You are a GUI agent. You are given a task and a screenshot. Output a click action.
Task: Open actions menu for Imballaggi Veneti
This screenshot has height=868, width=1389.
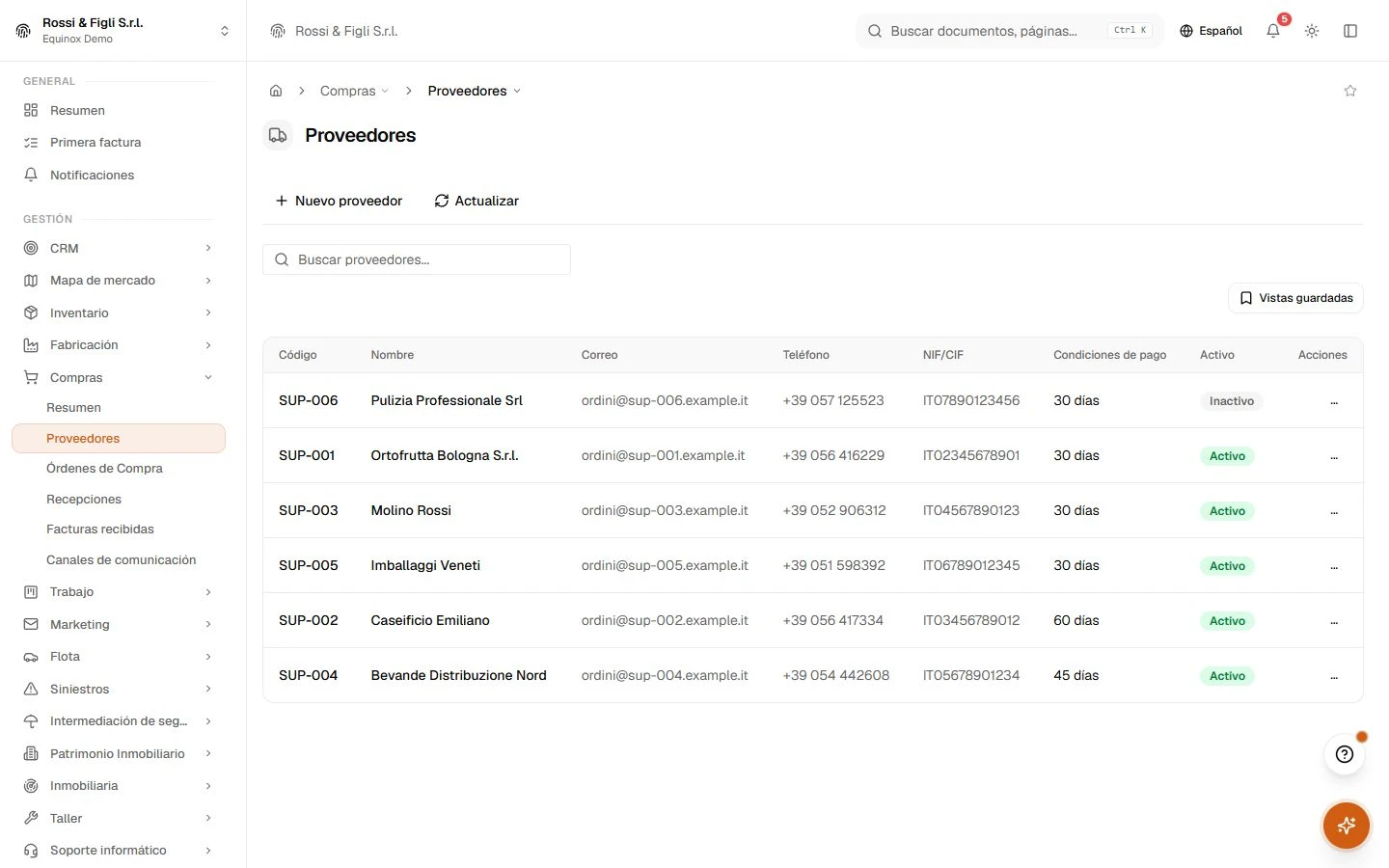[x=1334, y=566]
